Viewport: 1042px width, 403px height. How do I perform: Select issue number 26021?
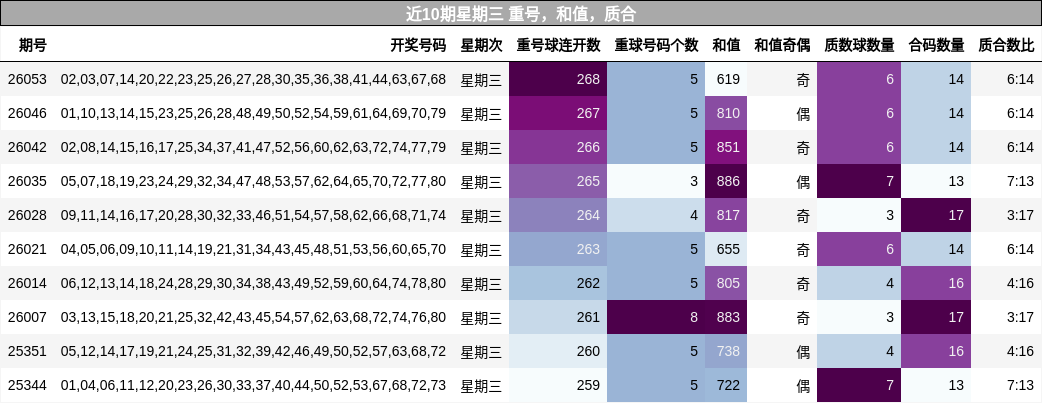coord(27,249)
